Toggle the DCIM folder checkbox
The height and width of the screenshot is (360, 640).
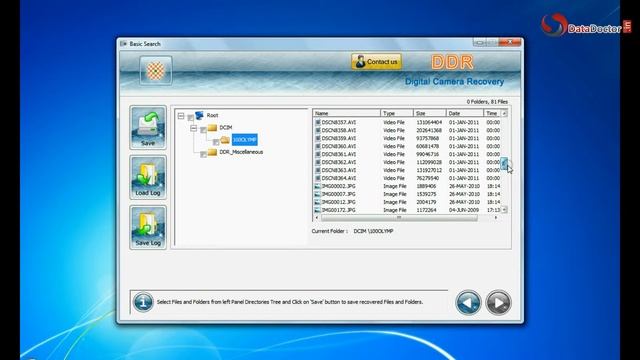[x=203, y=130]
